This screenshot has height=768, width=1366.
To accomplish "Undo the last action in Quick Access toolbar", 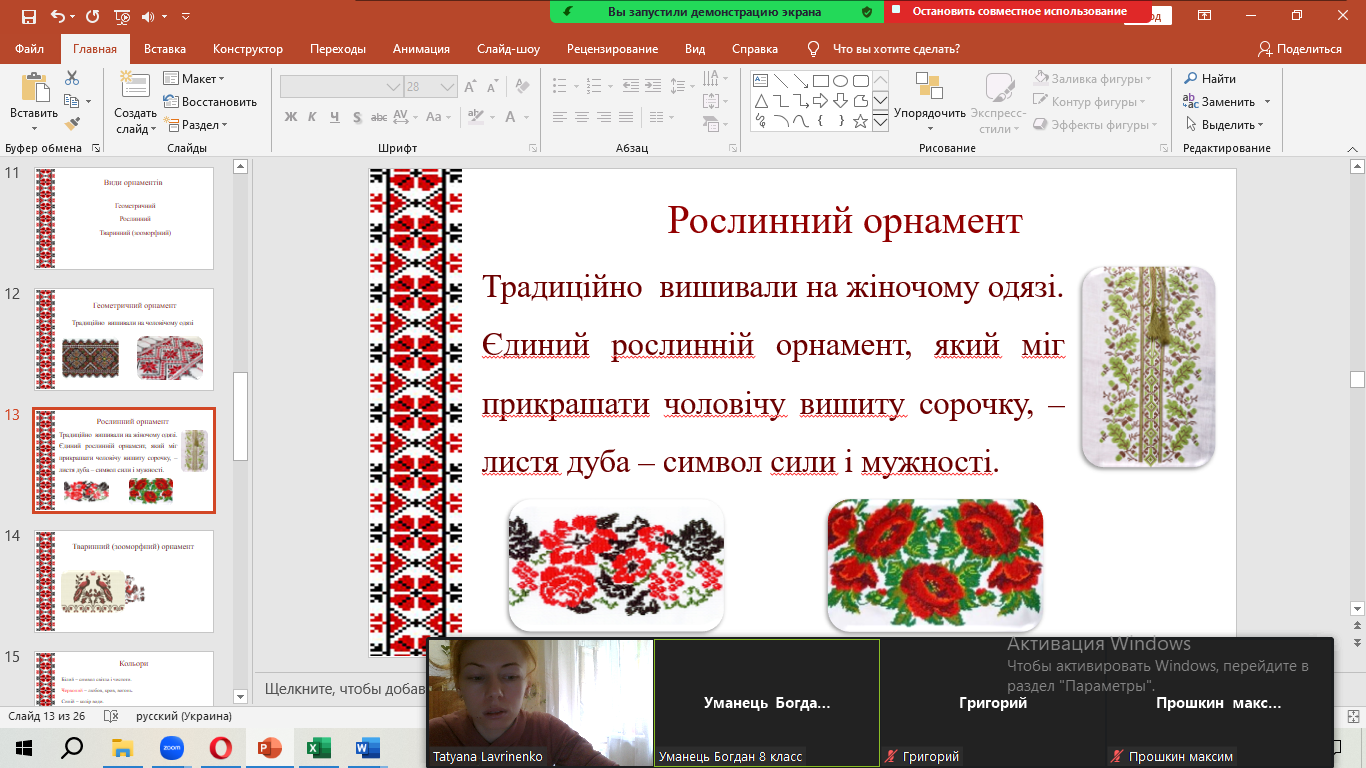I will pos(56,16).
